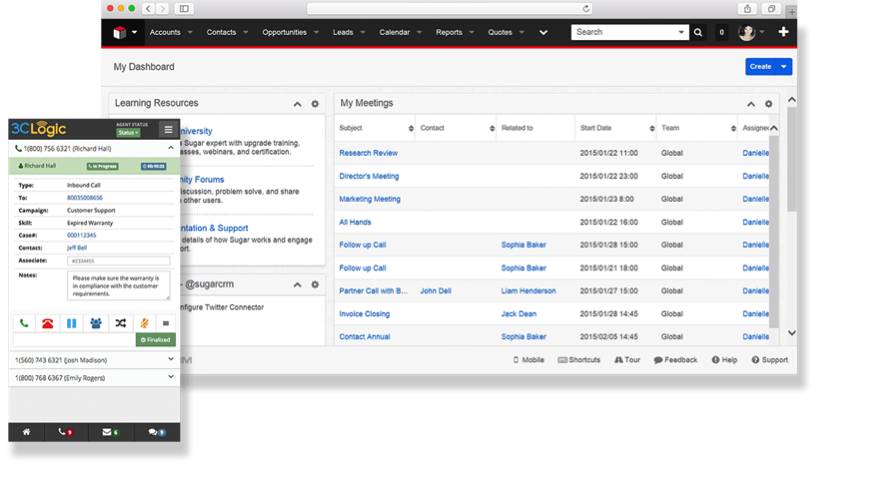The height and width of the screenshot is (495, 870).
Task: Click the blue hold/pause call icon
Action: pyautogui.click(x=72, y=323)
